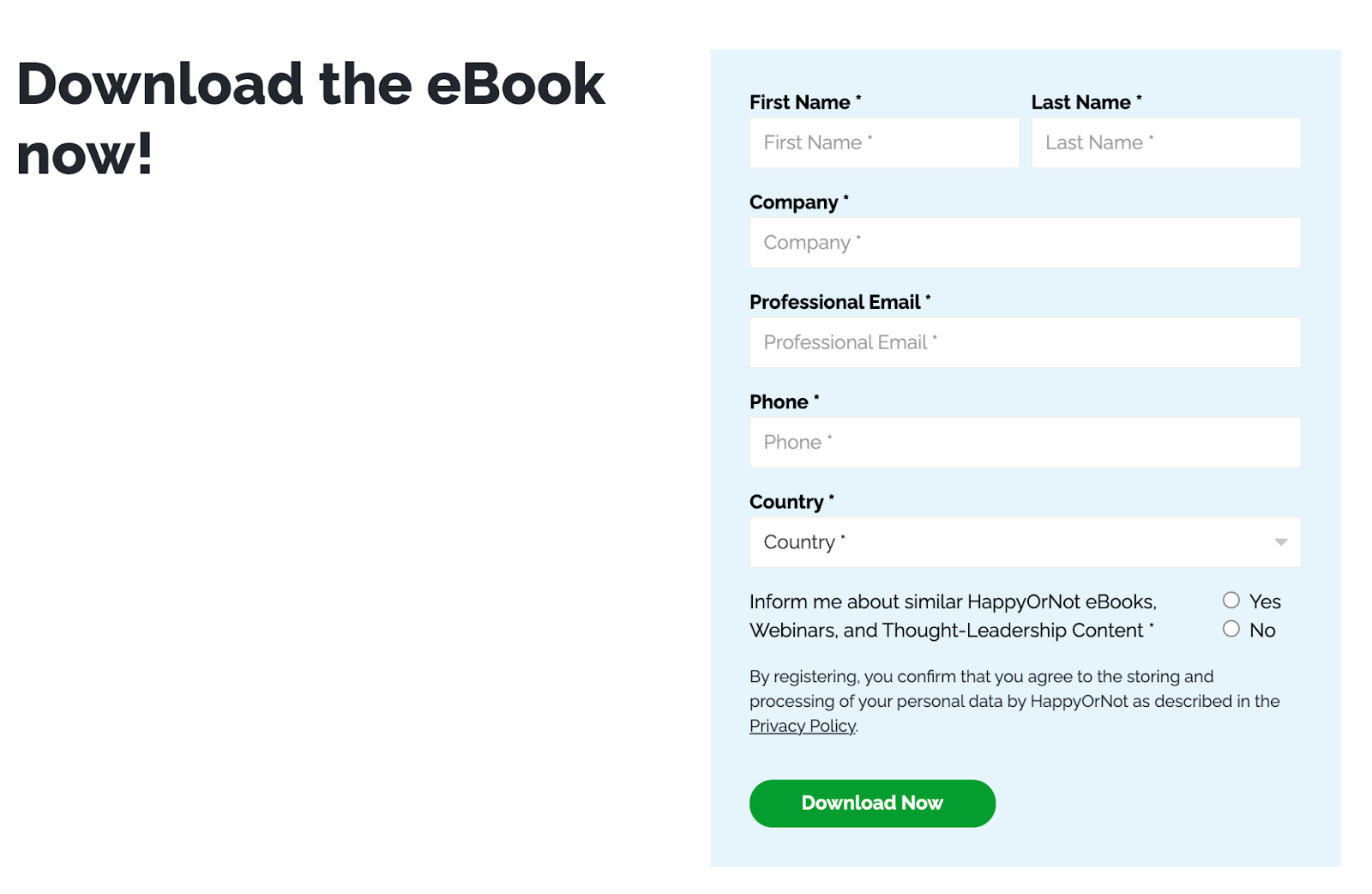Viewport: 1372px width, 894px height.
Task: Select the Yes radio button
Action: (x=1231, y=601)
